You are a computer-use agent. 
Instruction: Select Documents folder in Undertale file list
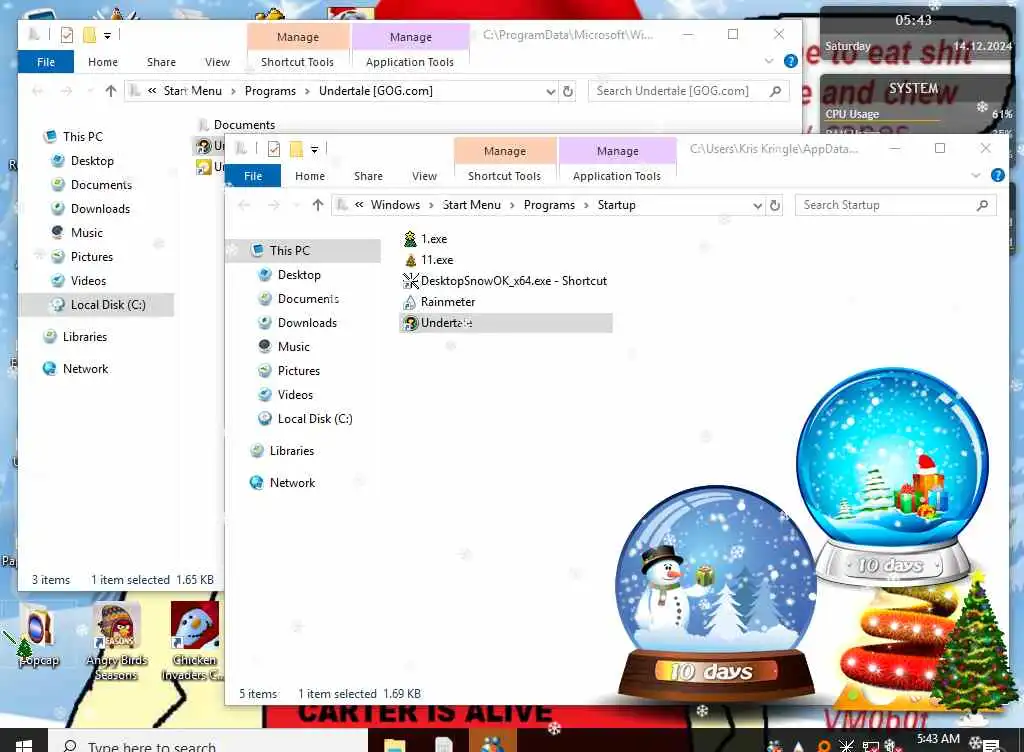[244, 124]
